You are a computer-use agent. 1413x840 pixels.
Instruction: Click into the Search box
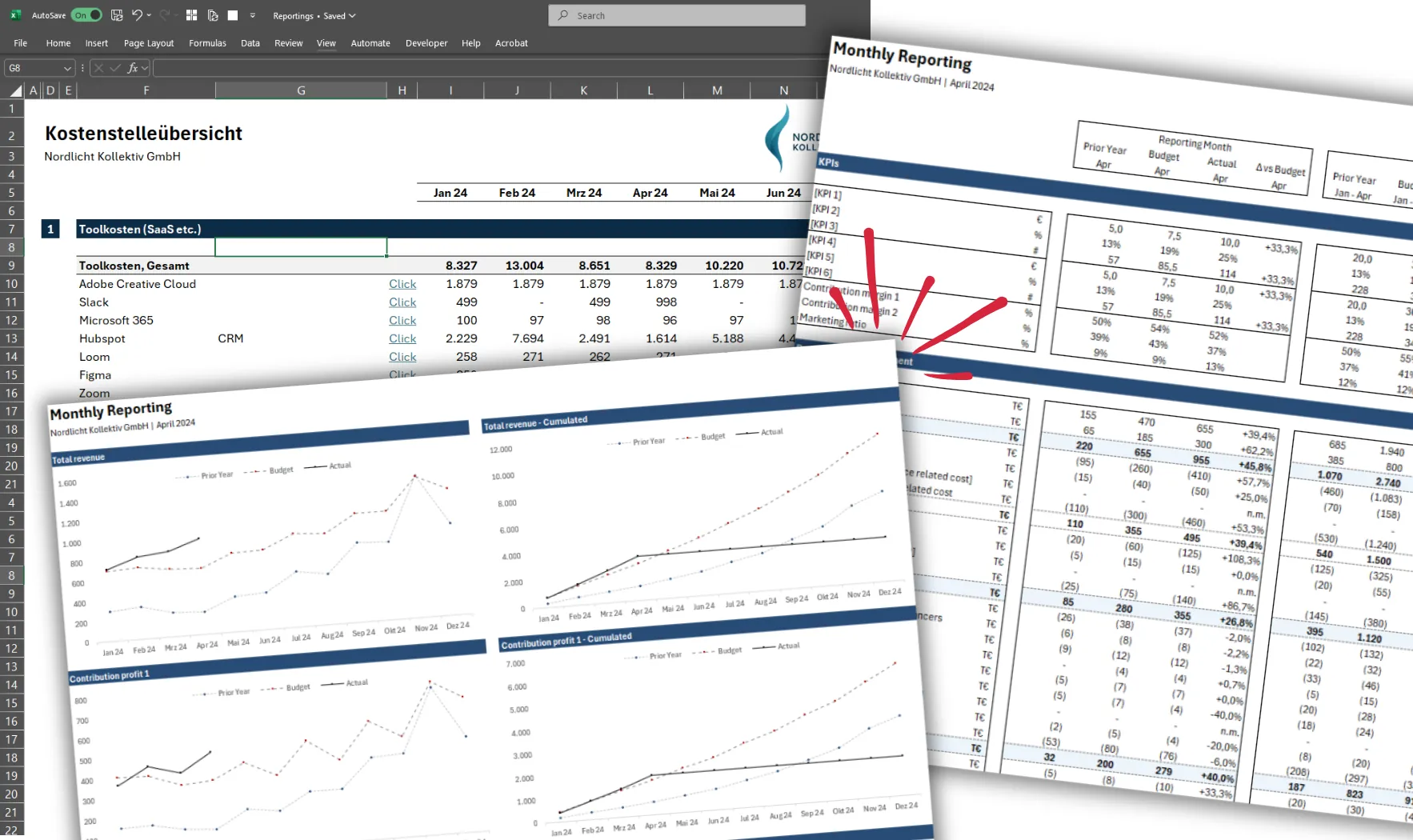click(677, 15)
